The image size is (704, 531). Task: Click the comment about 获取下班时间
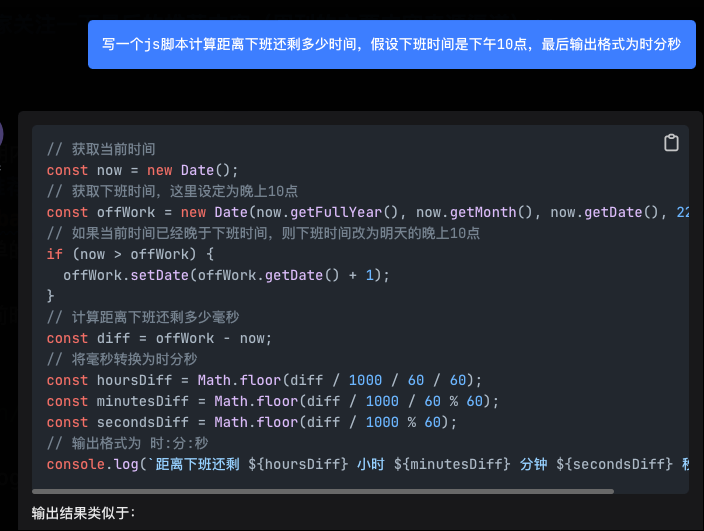click(x=172, y=191)
